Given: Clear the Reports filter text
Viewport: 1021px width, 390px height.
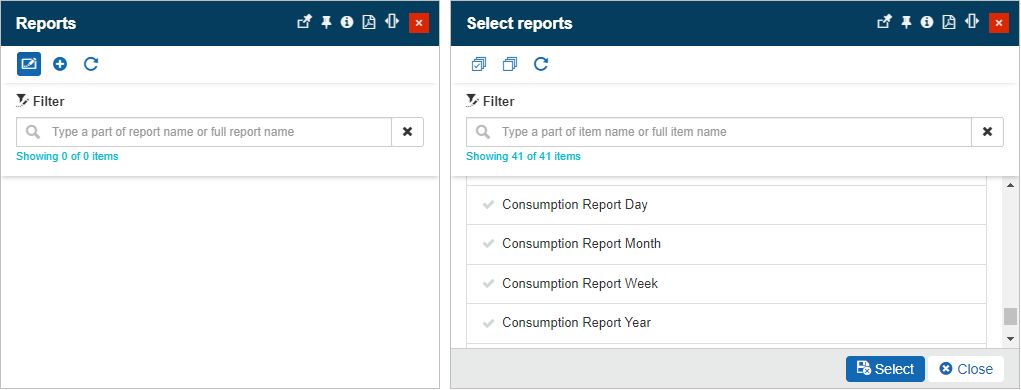Looking at the screenshot, I should [x=408, y=132].
